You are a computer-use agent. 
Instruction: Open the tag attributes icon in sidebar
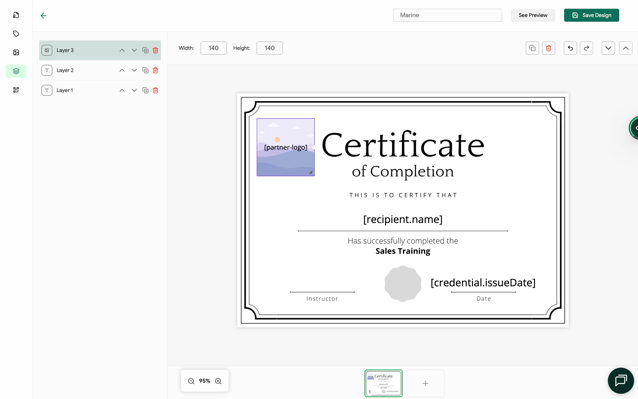[16, 34]
